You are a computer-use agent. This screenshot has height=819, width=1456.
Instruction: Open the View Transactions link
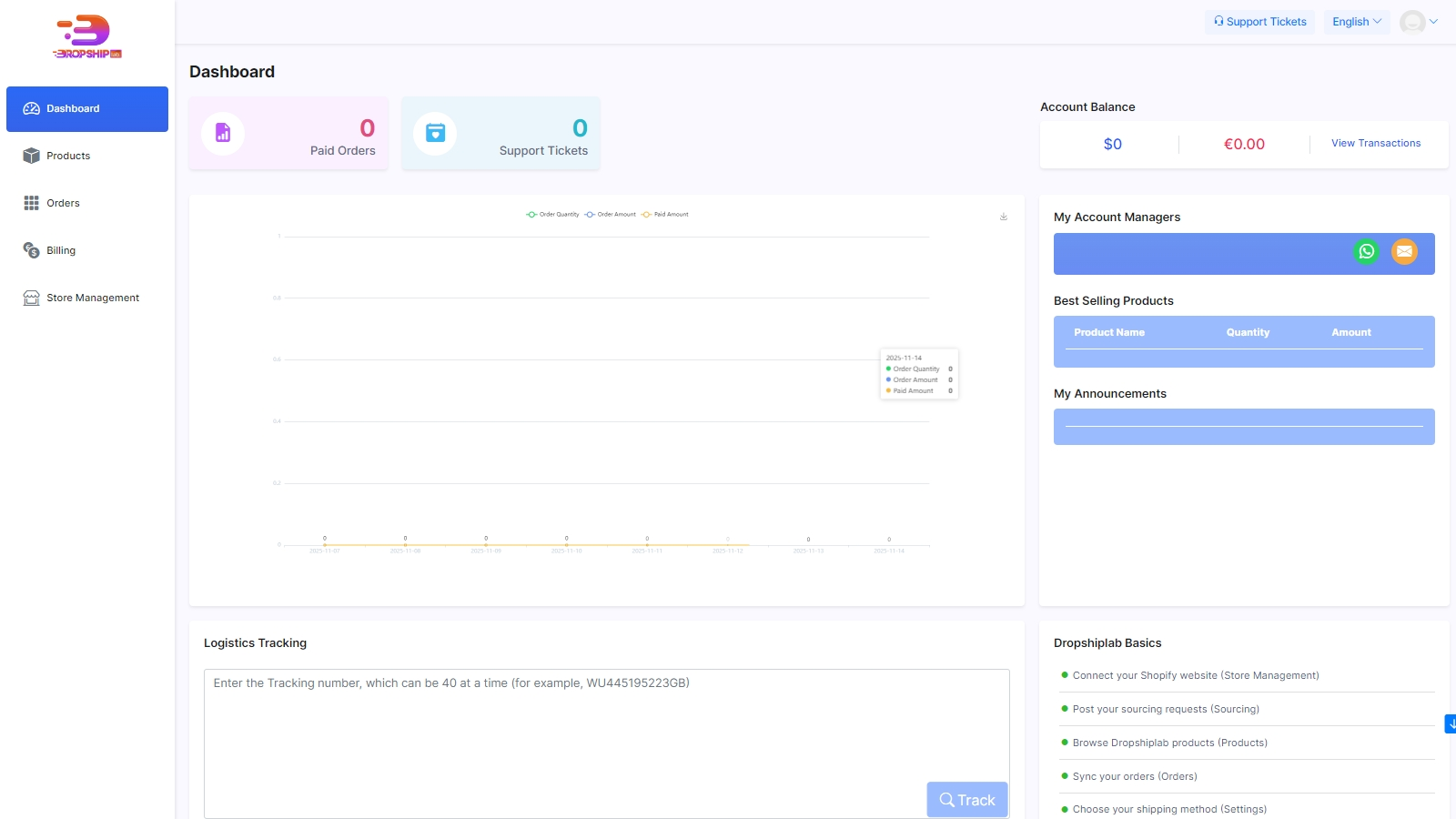[1376, 143]
